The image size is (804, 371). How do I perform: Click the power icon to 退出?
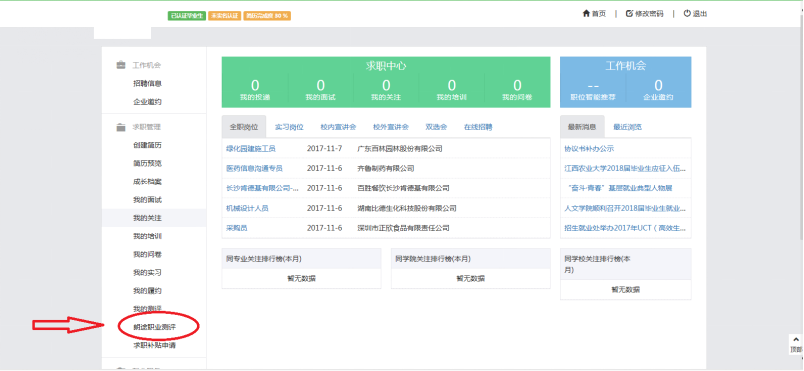(687, 14)
